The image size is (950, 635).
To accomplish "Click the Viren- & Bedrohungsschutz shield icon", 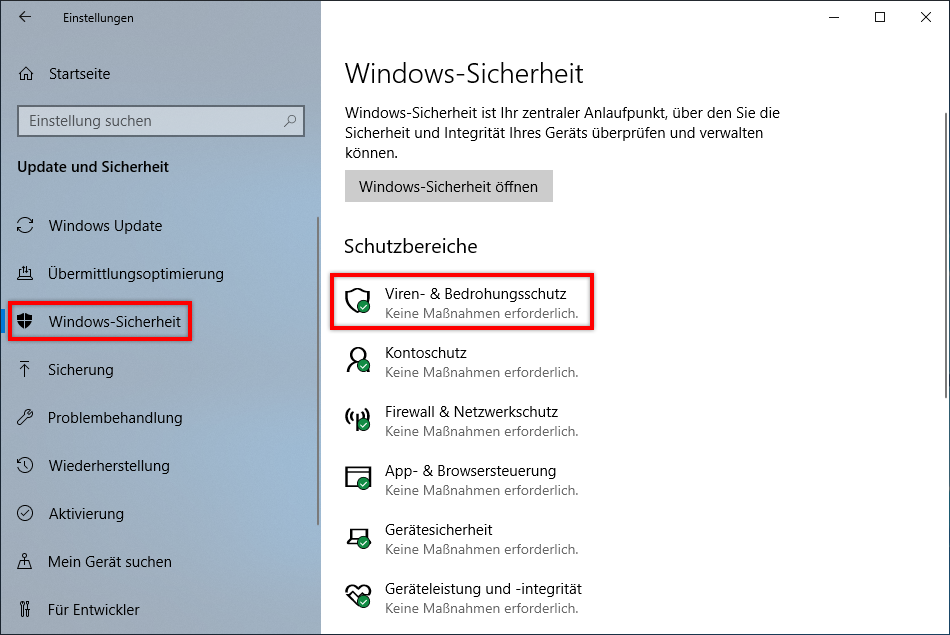I will point(357,301).
